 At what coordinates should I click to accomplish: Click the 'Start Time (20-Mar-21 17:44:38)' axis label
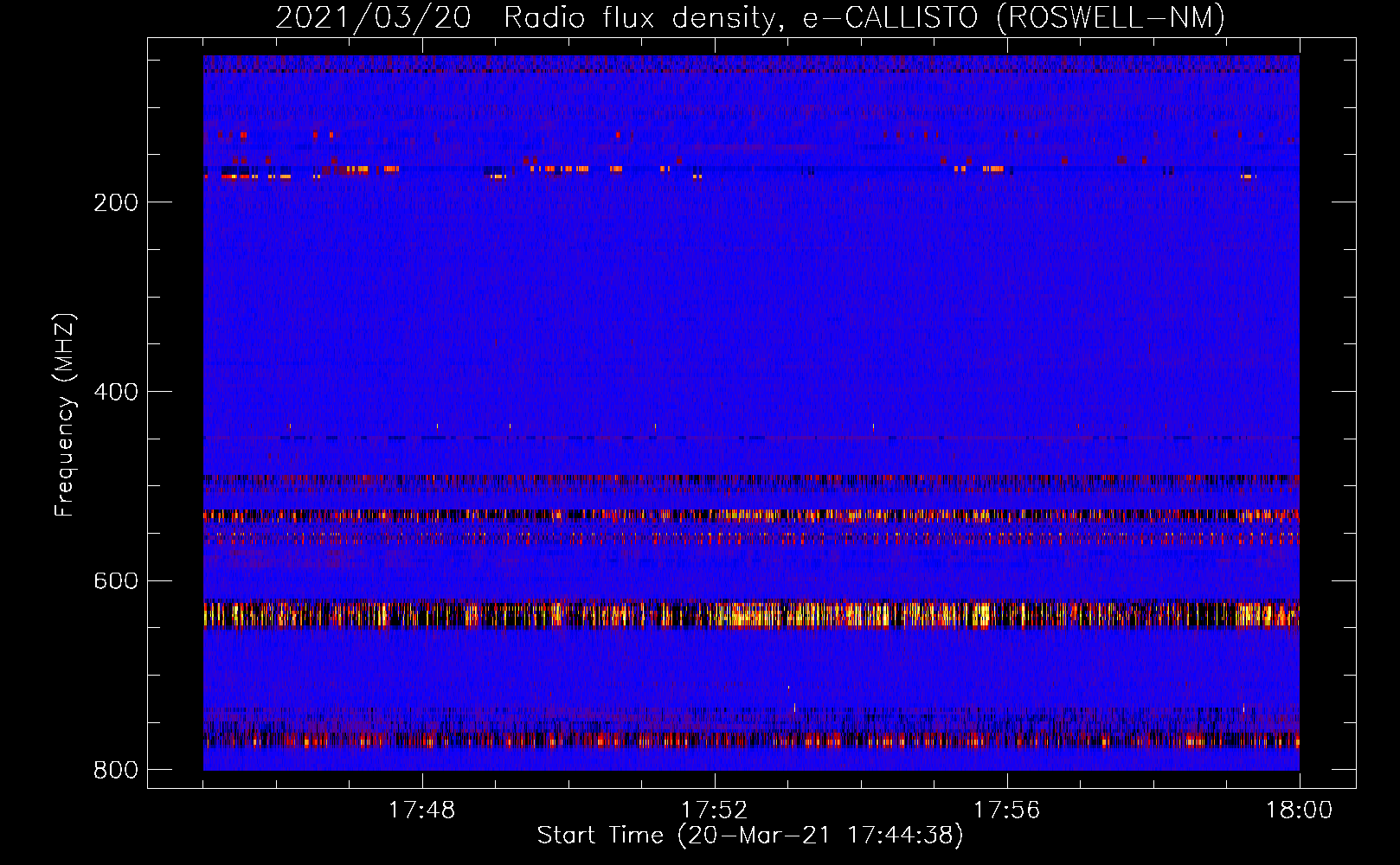[x=750, y=836]
